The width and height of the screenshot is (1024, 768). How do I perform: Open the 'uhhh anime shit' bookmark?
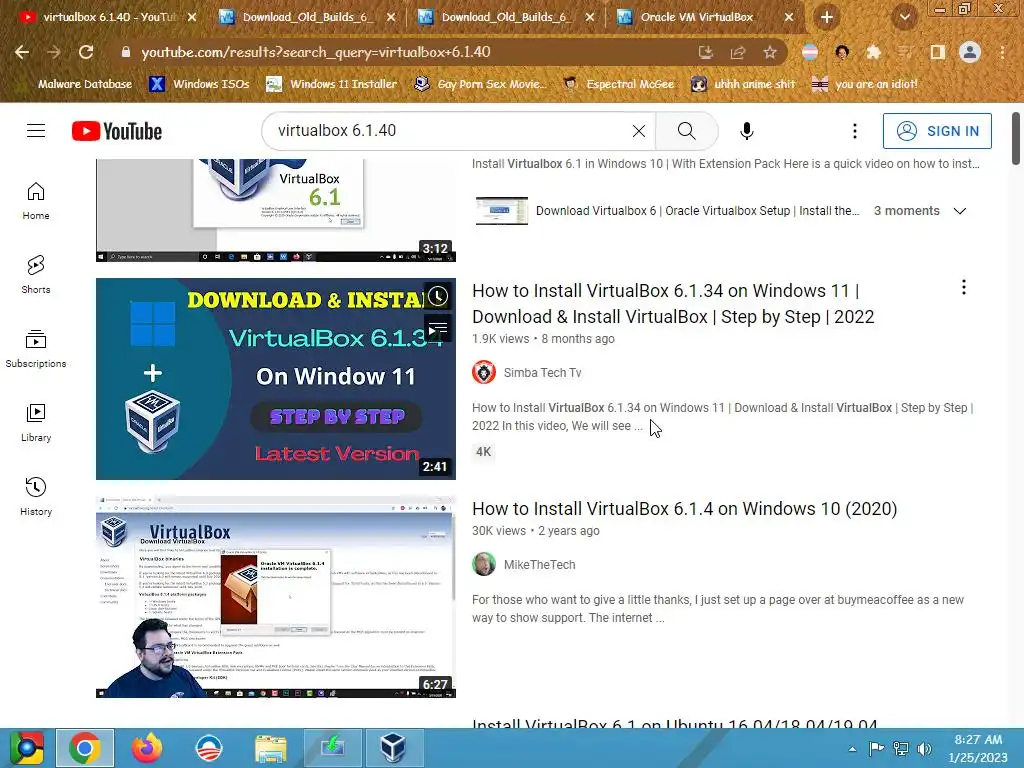point(744,84)
